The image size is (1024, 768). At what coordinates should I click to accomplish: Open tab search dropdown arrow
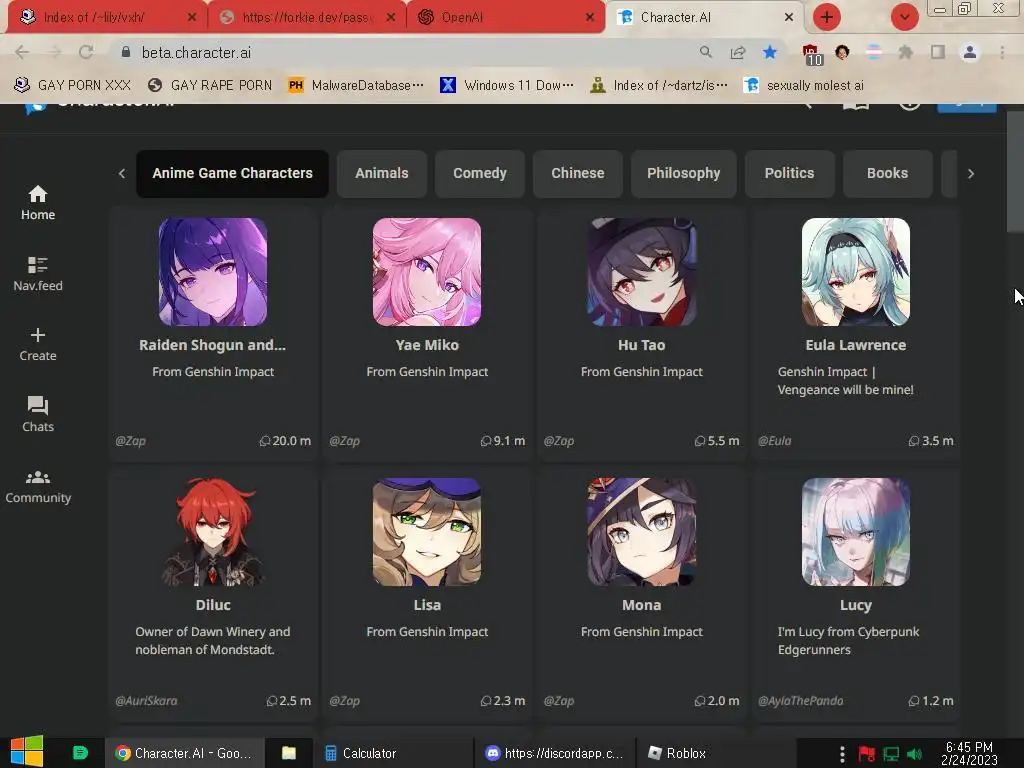coord(905,17)
